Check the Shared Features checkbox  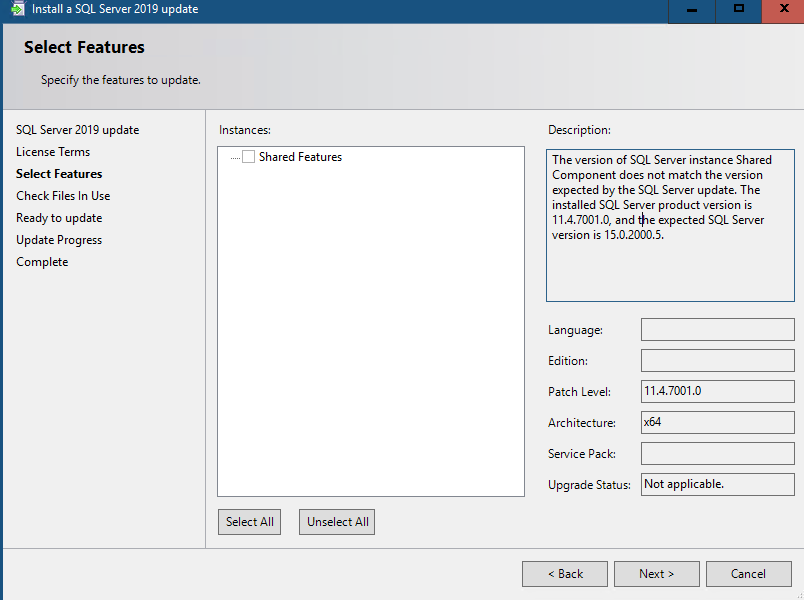(x=248, y=156)
